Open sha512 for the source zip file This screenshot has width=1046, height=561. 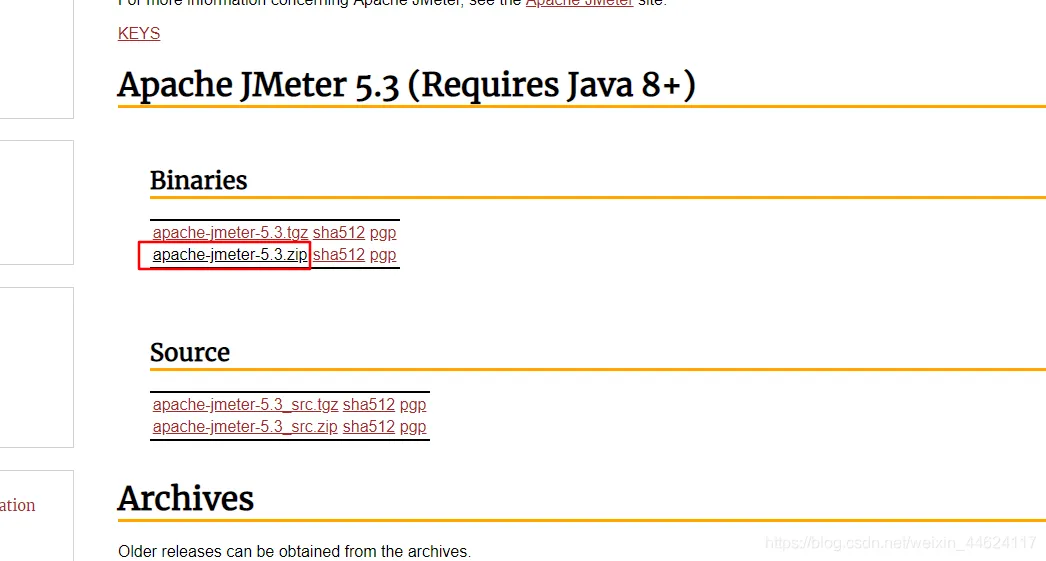coord(369,426)
